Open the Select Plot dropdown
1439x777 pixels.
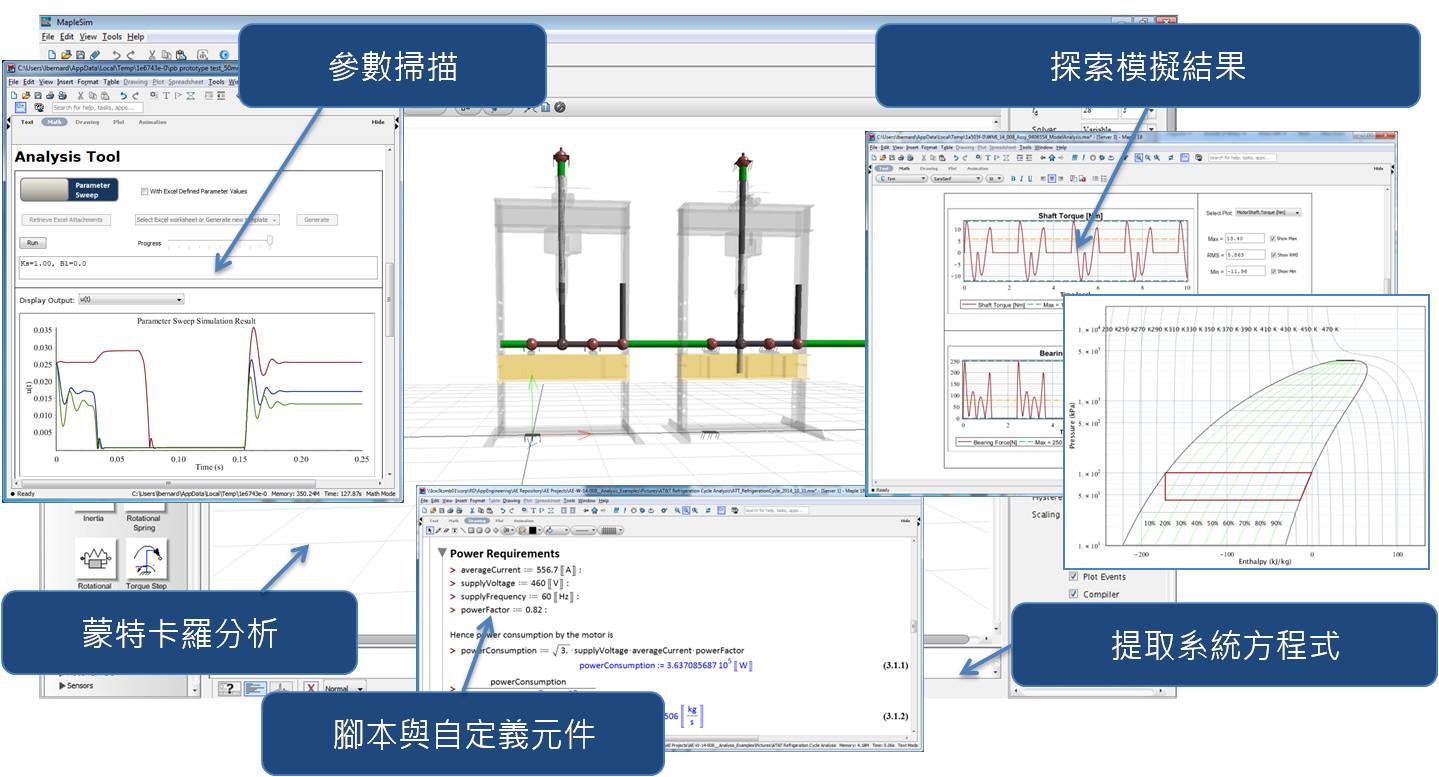click(1268, 213)
